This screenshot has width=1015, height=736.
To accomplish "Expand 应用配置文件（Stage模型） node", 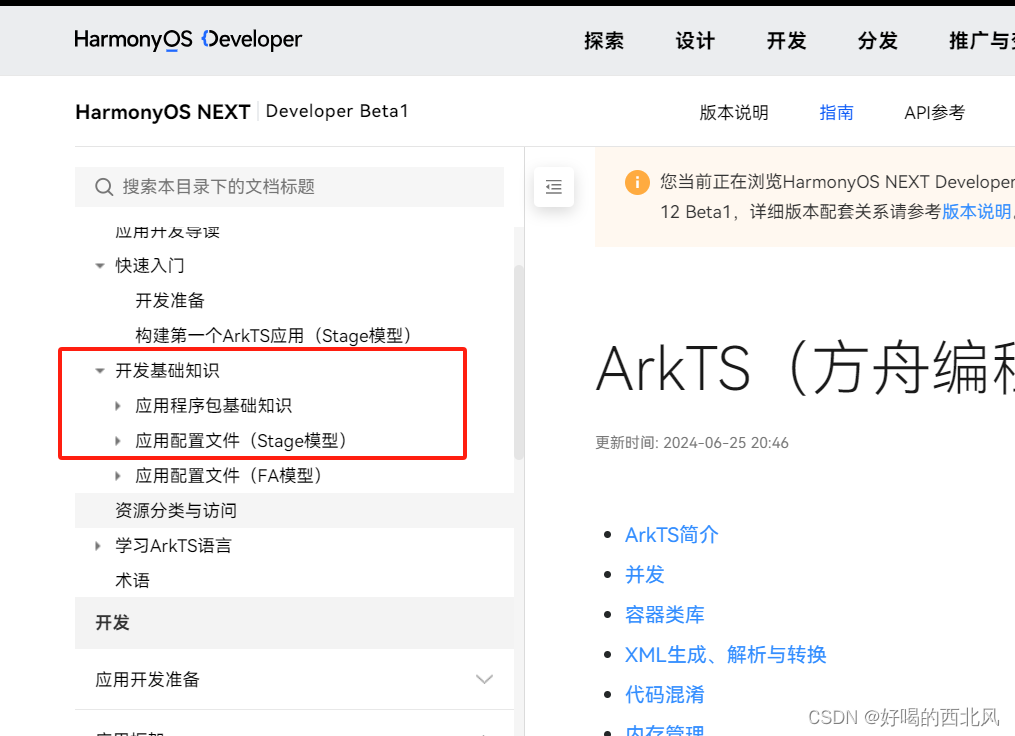I will 118,441.
